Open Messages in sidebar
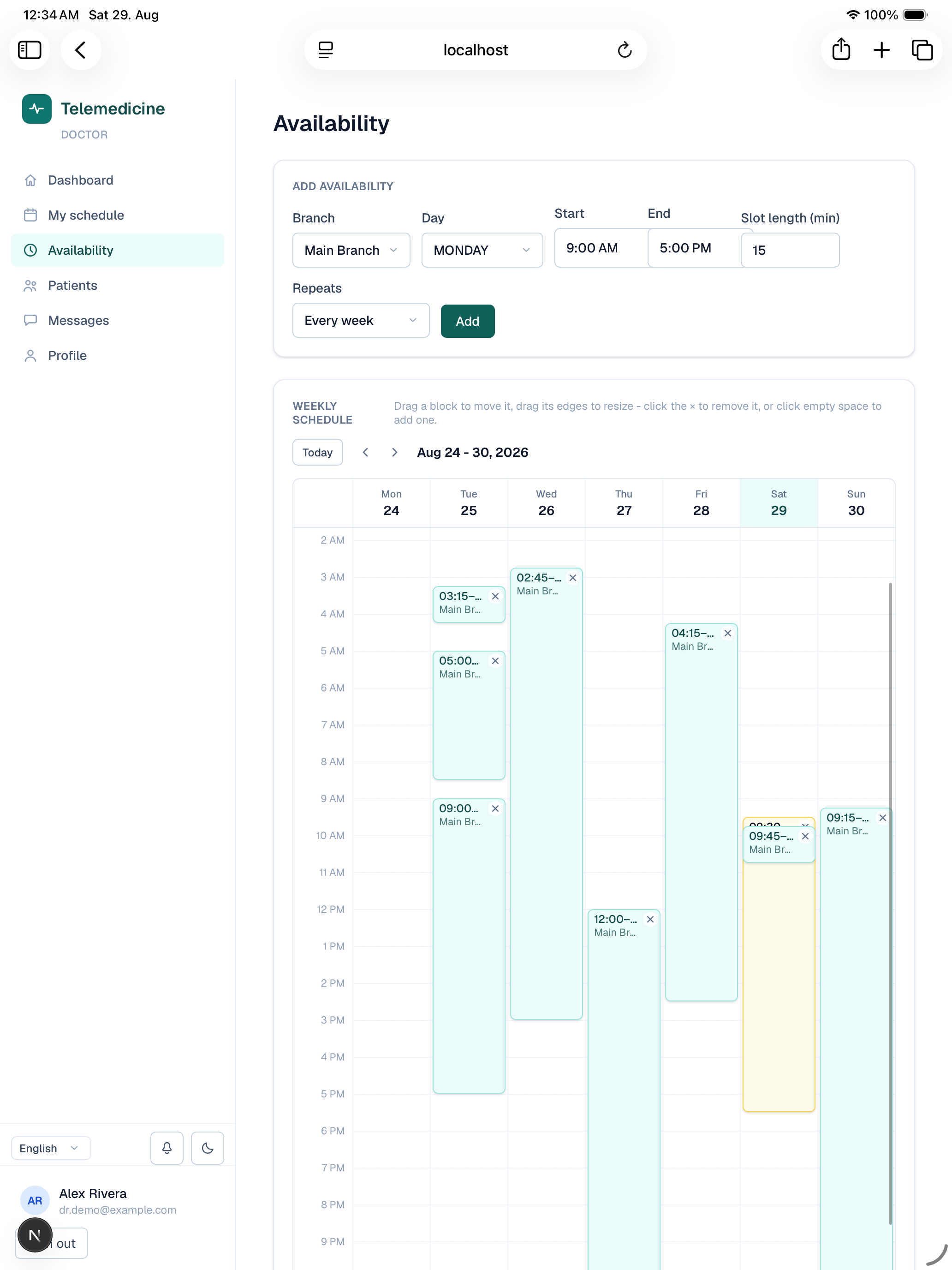 click(118, 320)
